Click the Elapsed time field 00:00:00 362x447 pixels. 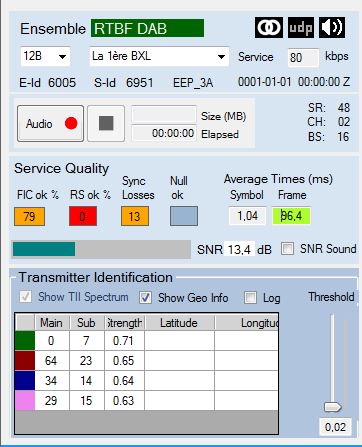(x=164, y=133)
